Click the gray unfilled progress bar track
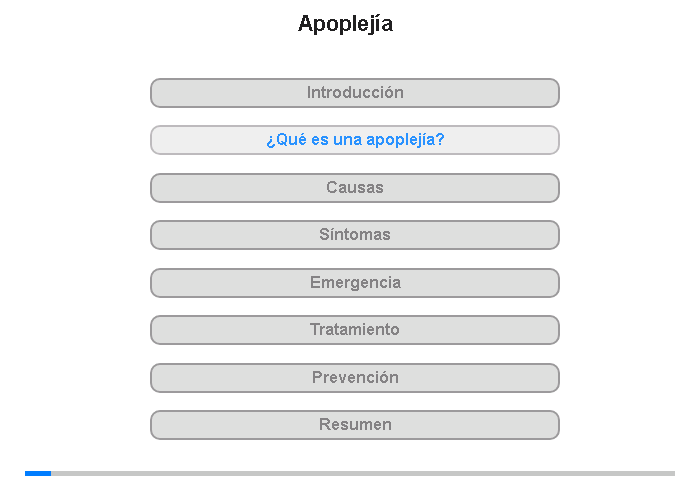The height and width of the screenshot is (480, 700). [363, 473]
